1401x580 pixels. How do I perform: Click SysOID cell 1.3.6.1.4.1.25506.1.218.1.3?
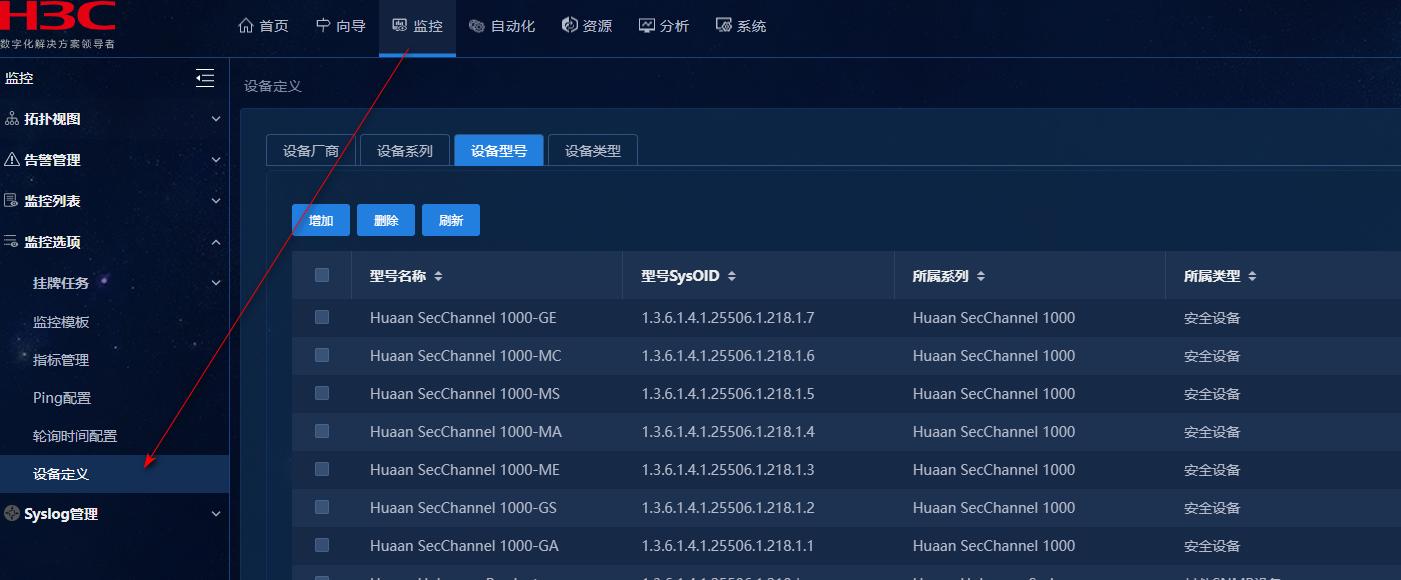coord(728,470)
